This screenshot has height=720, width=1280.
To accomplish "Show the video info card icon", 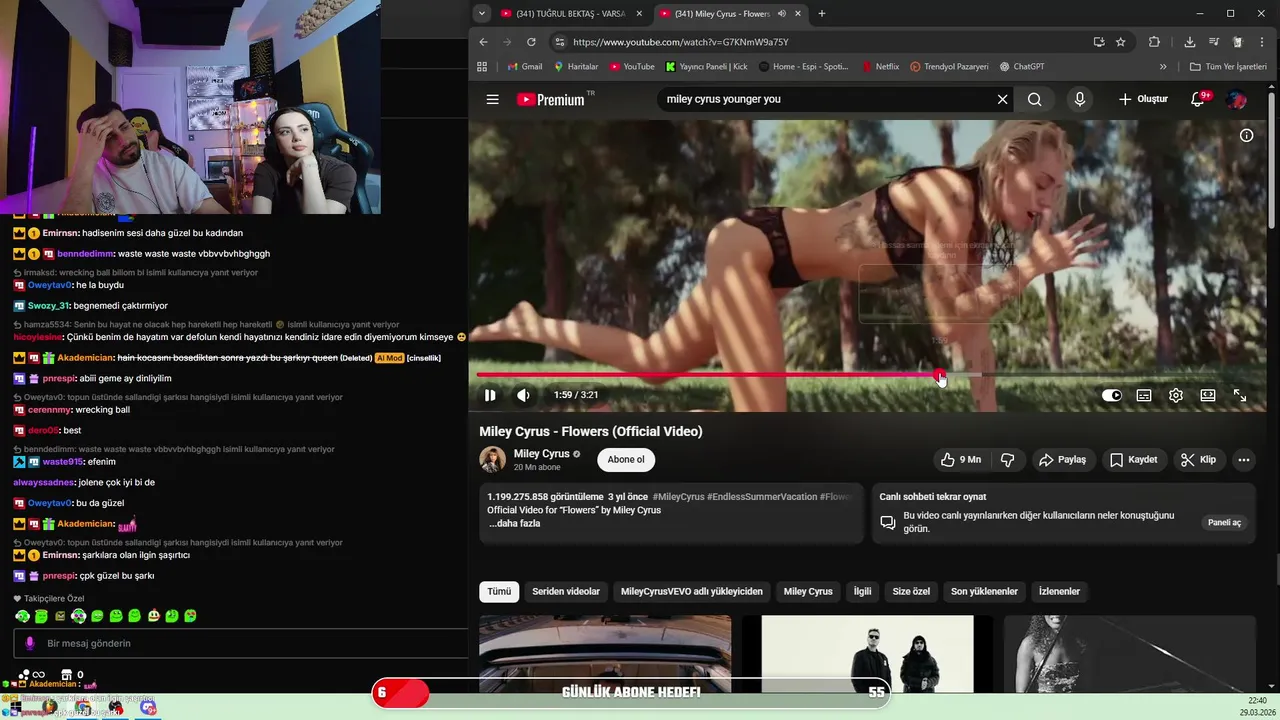I will point(1246,135).
